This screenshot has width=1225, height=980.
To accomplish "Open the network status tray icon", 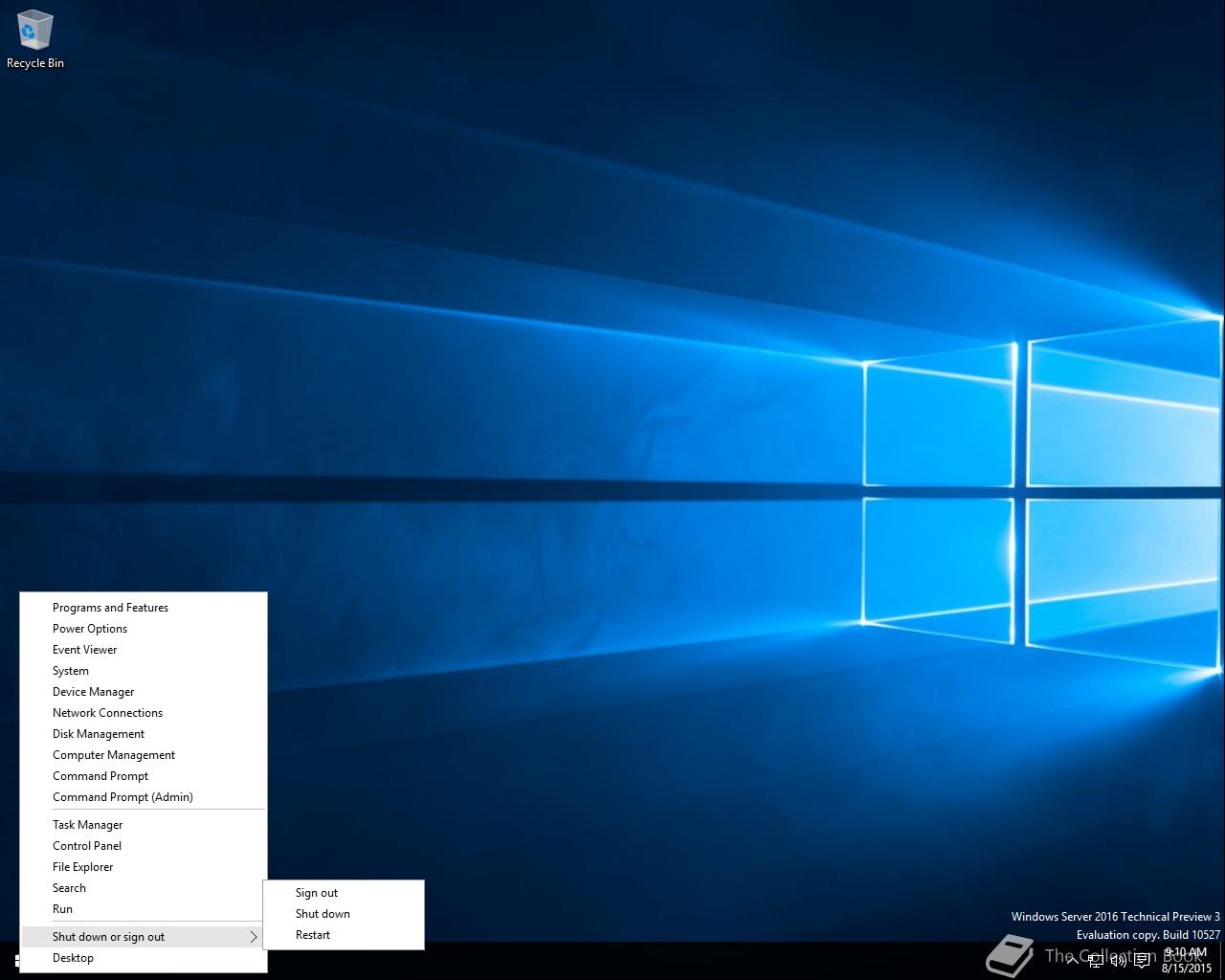I will point(1095,961).
